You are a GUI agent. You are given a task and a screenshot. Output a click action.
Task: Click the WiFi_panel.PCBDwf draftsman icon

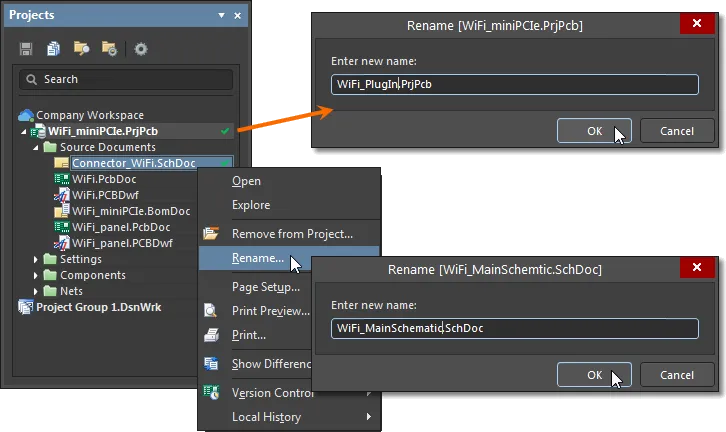[62, 243]
